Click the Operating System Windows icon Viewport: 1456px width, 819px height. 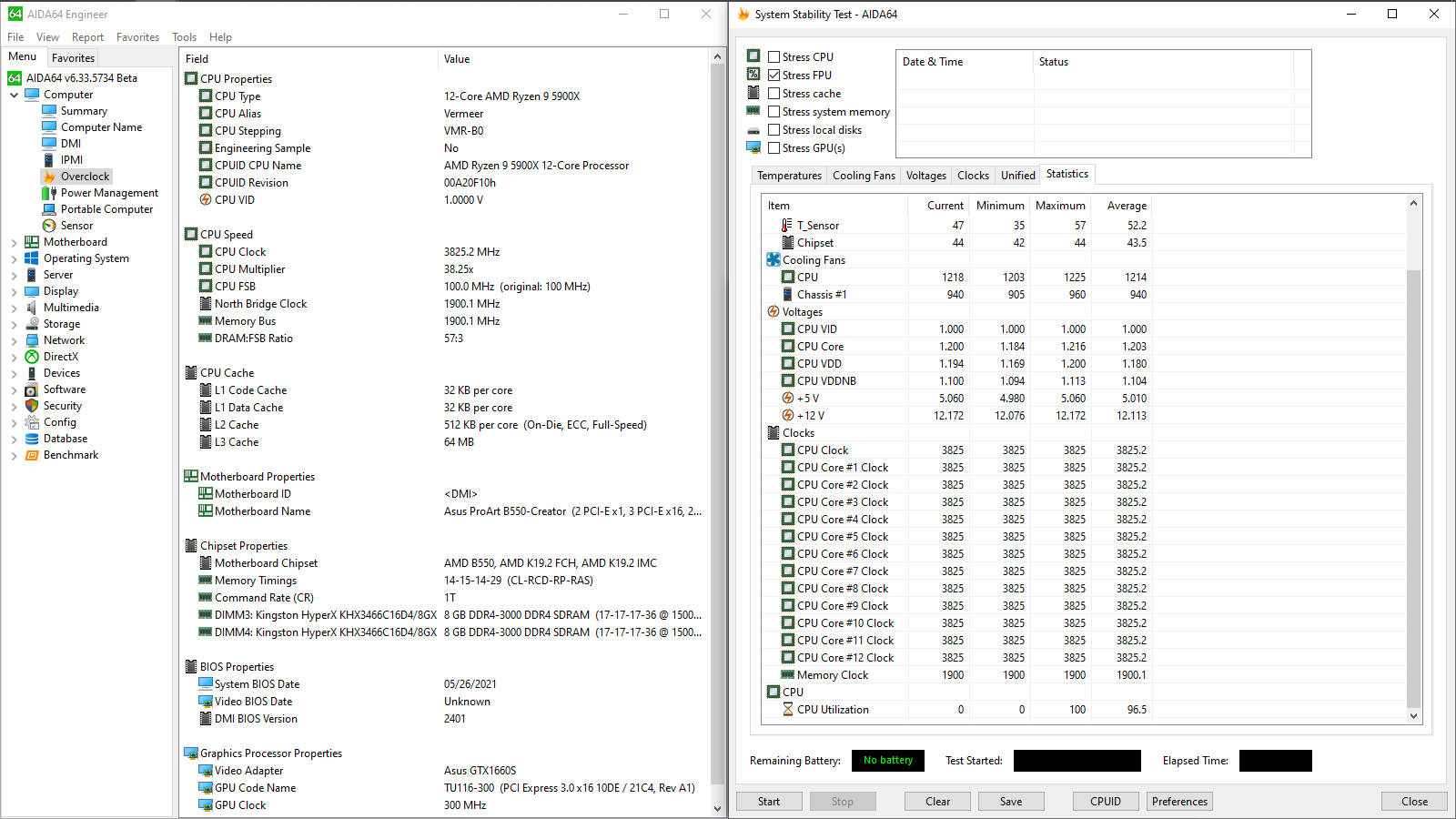point(32,258)
